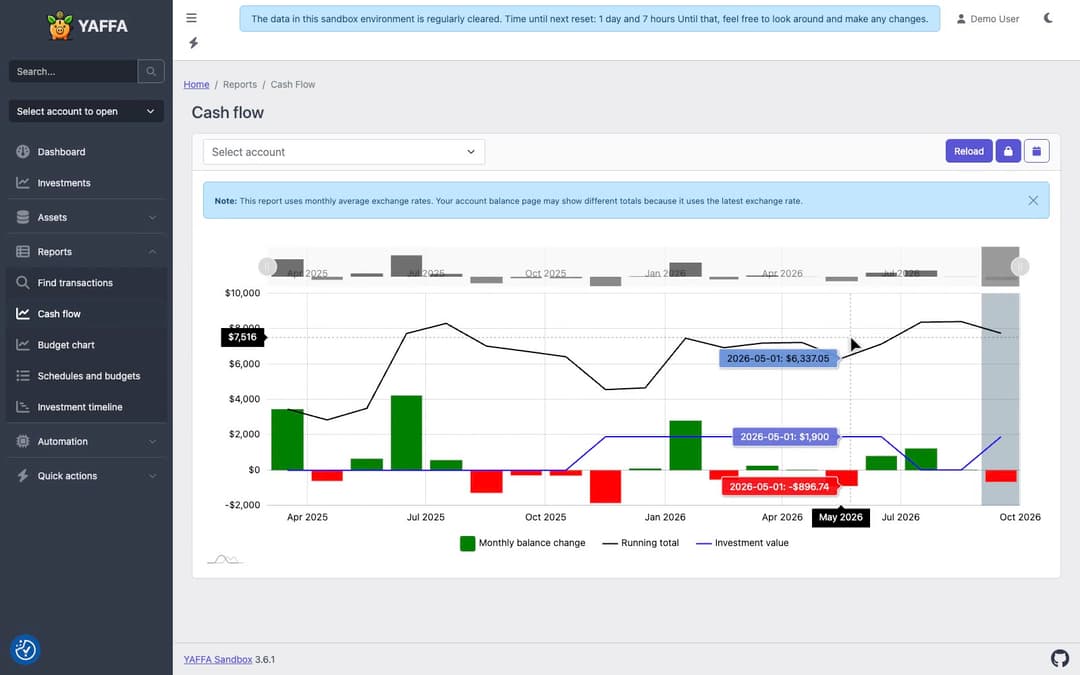1080x675 pixels.
Task: Click the Reload button
Action: click(x=968, y=152)
